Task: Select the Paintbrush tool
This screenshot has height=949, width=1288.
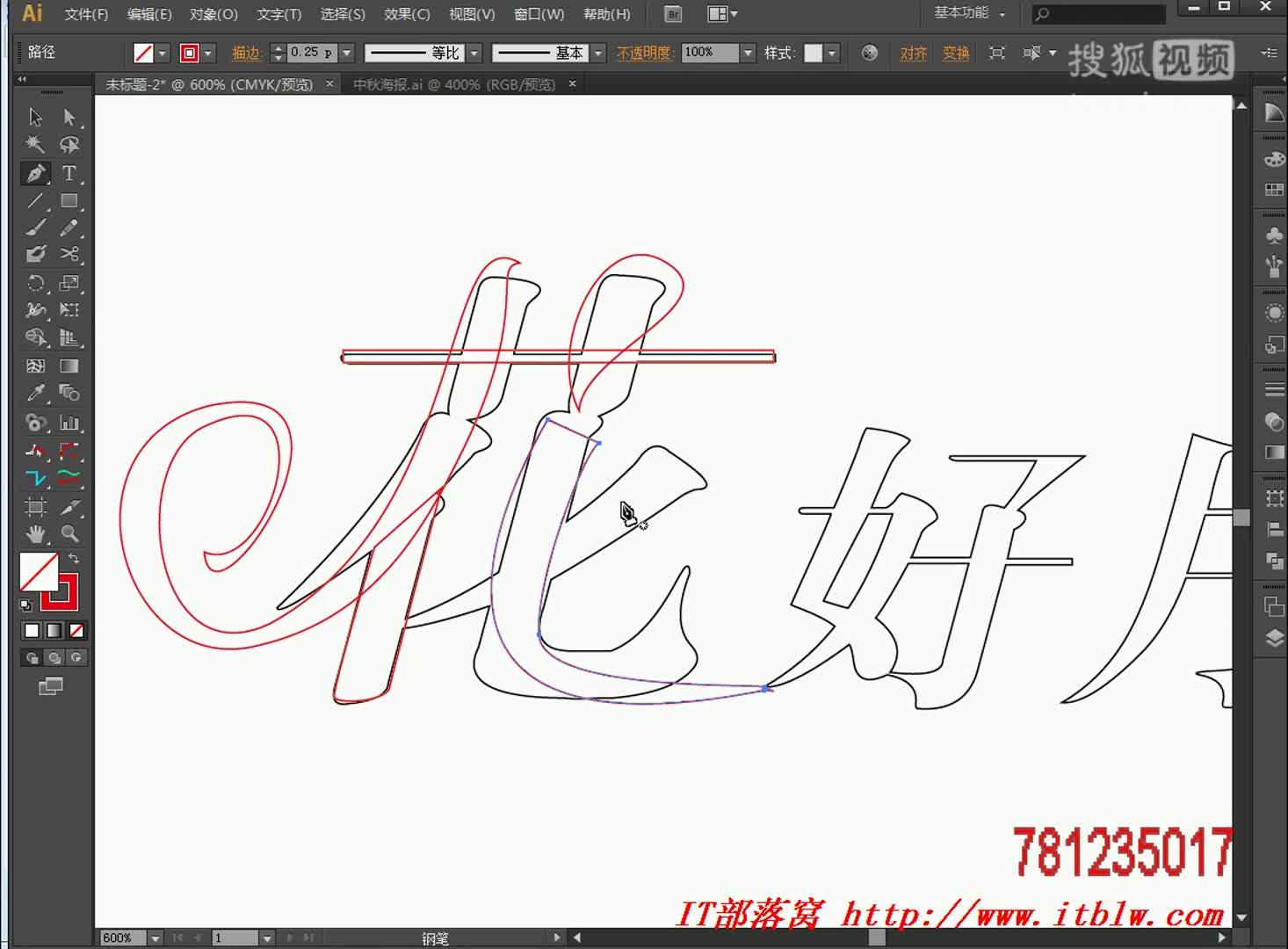Action: [35, 228]
